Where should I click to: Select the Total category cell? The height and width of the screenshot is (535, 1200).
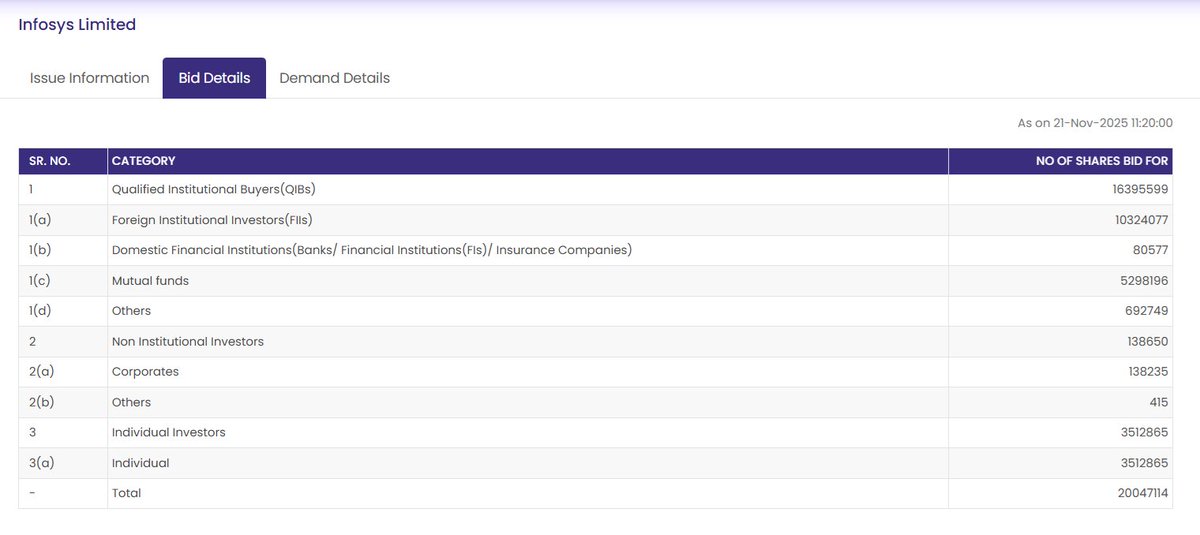coord(528,493)
